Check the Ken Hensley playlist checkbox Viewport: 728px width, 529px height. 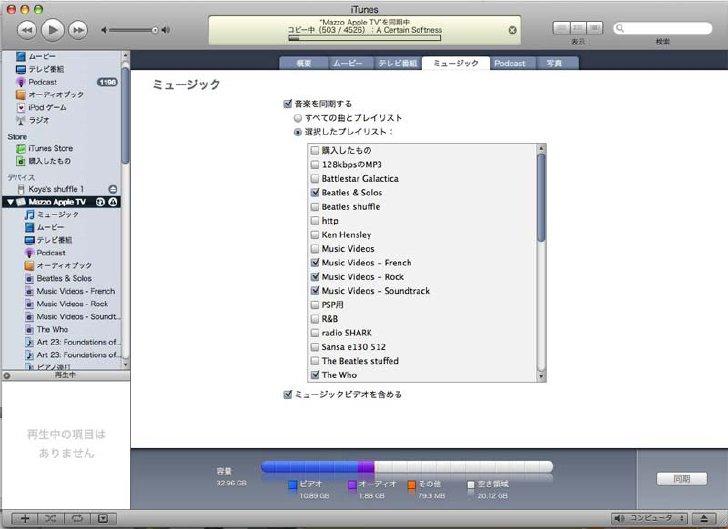click(315, 235)
